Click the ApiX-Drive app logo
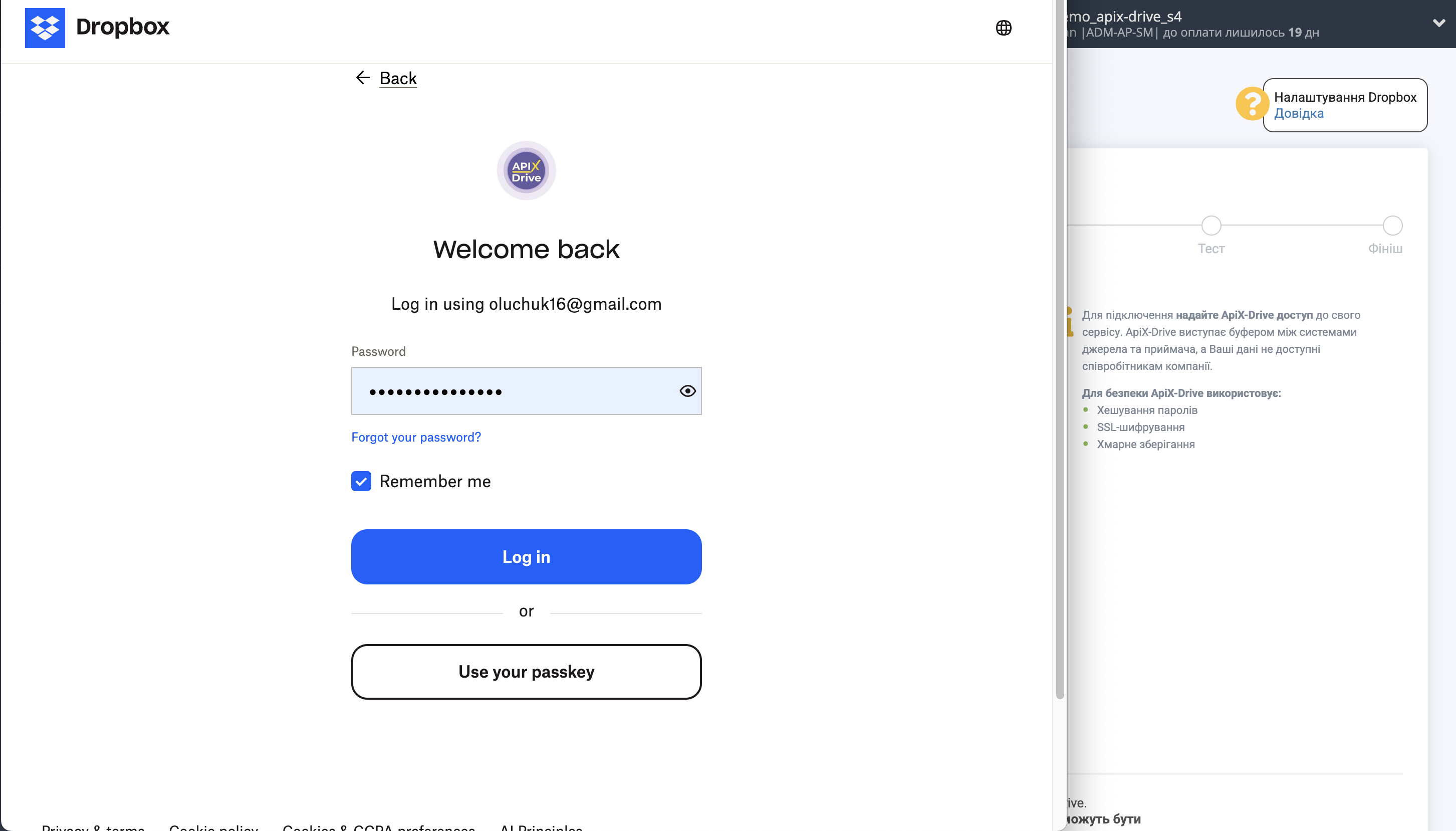Screen dimensions: 1456x831 [x=526, y=170]
